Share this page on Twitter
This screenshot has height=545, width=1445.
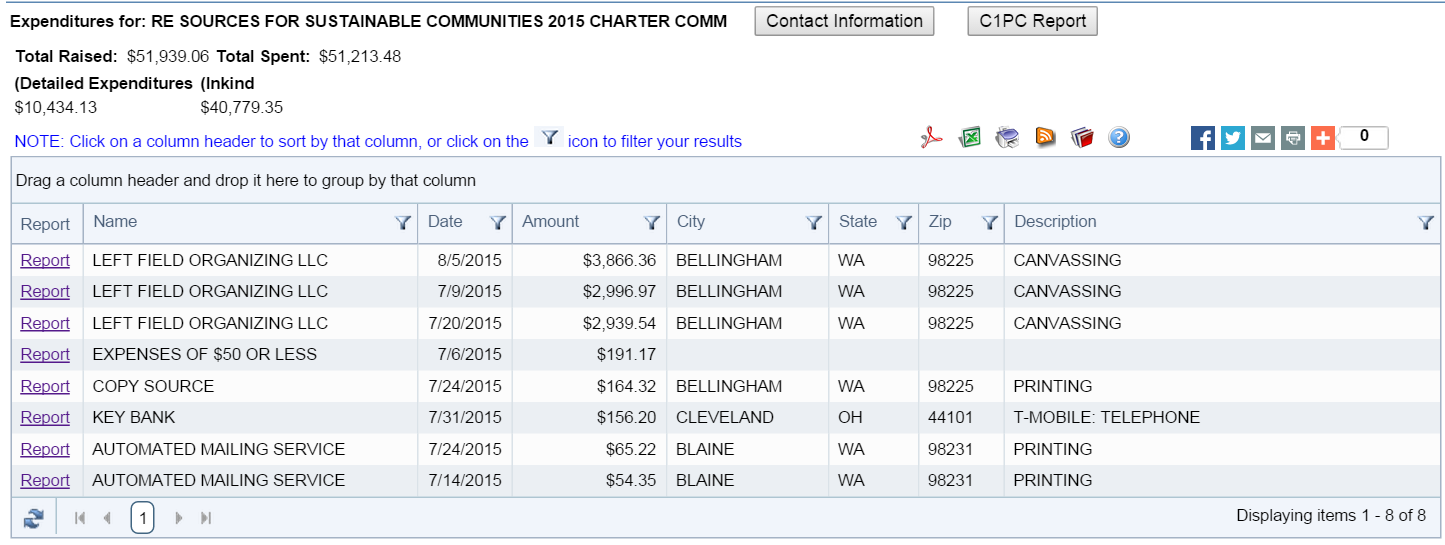click(x=1233, y=138)
